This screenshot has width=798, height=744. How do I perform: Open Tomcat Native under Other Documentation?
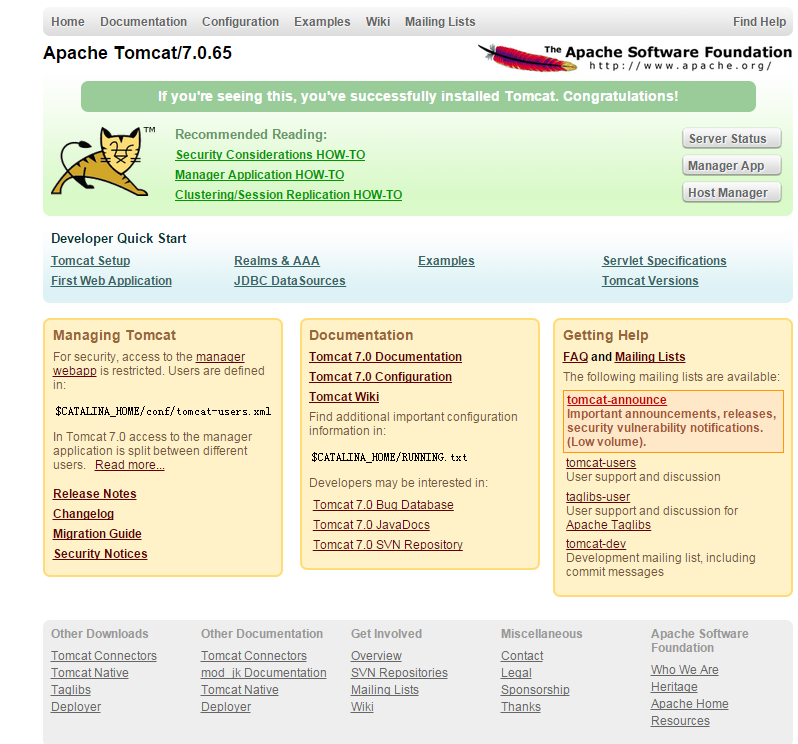click(x=240, y=690)
